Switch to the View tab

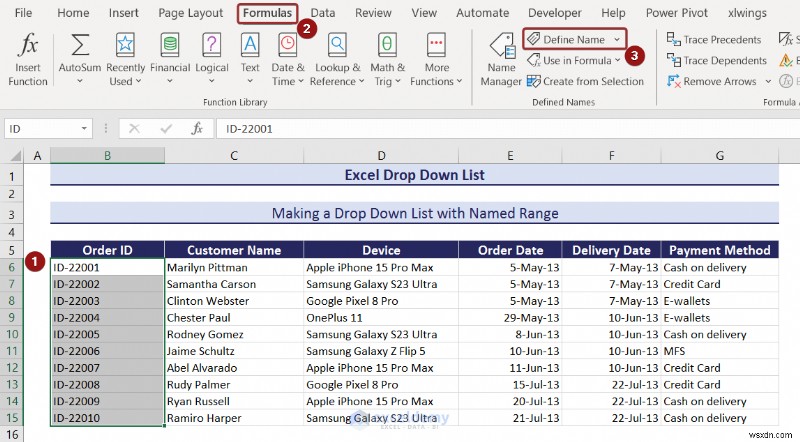tap(424, 13)
